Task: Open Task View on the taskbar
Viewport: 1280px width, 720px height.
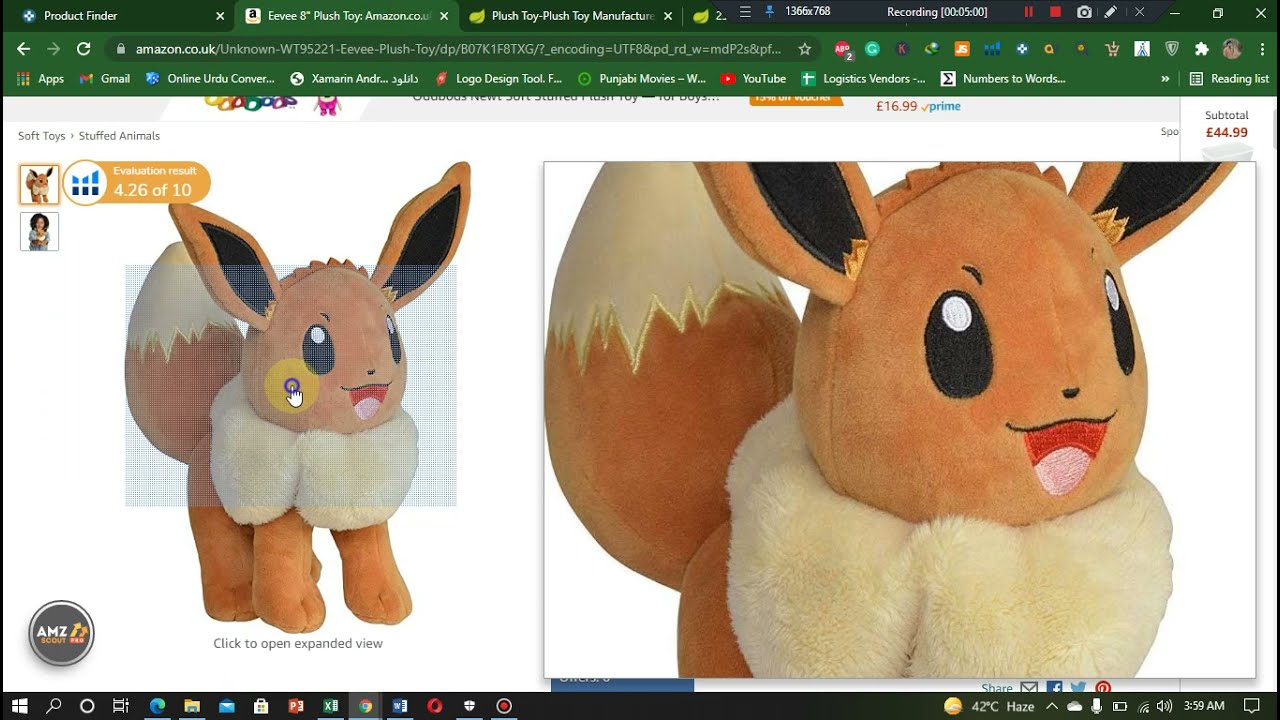Action: (120, 706)
